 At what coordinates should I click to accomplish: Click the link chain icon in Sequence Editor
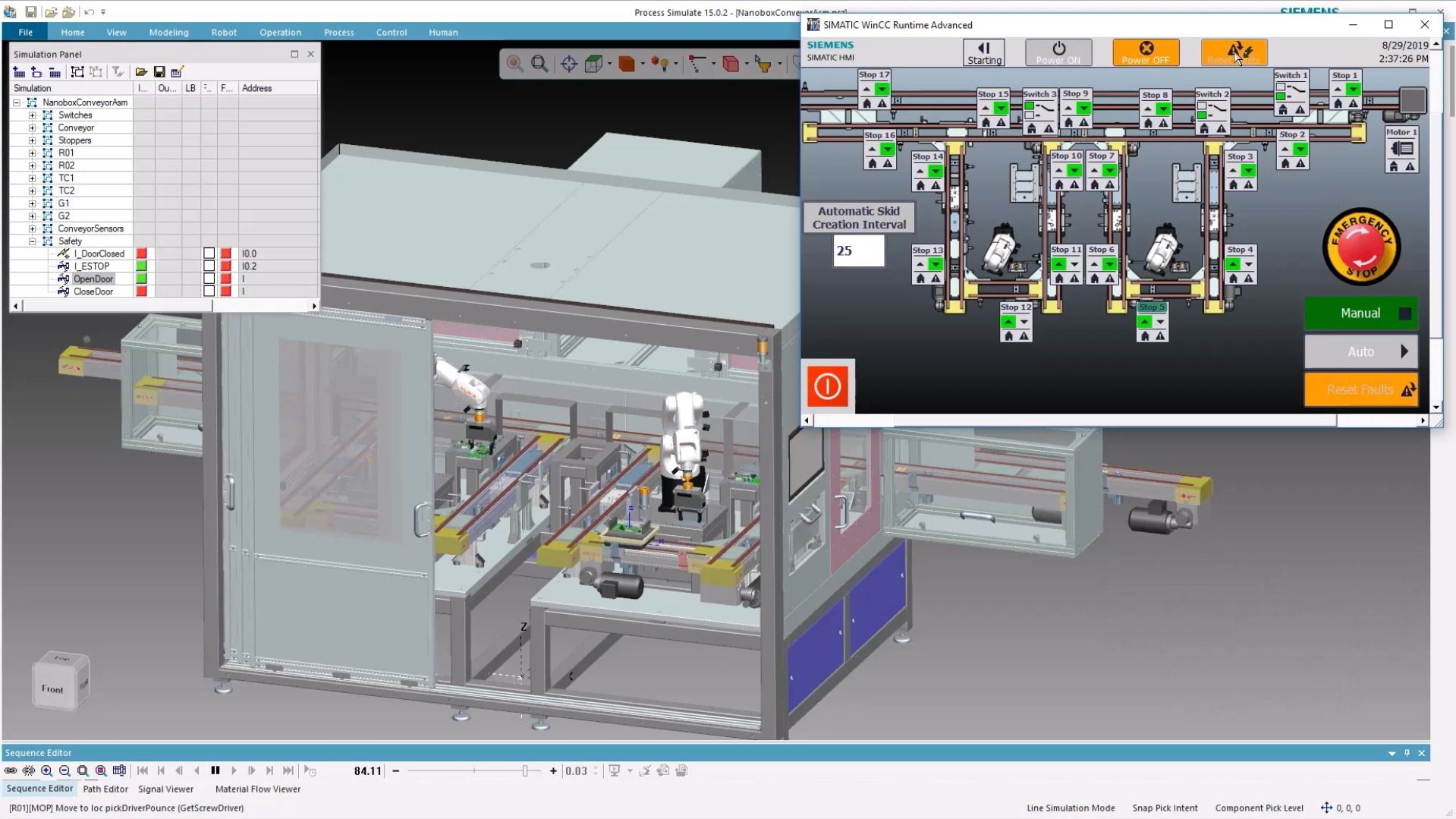pos(11,770)
